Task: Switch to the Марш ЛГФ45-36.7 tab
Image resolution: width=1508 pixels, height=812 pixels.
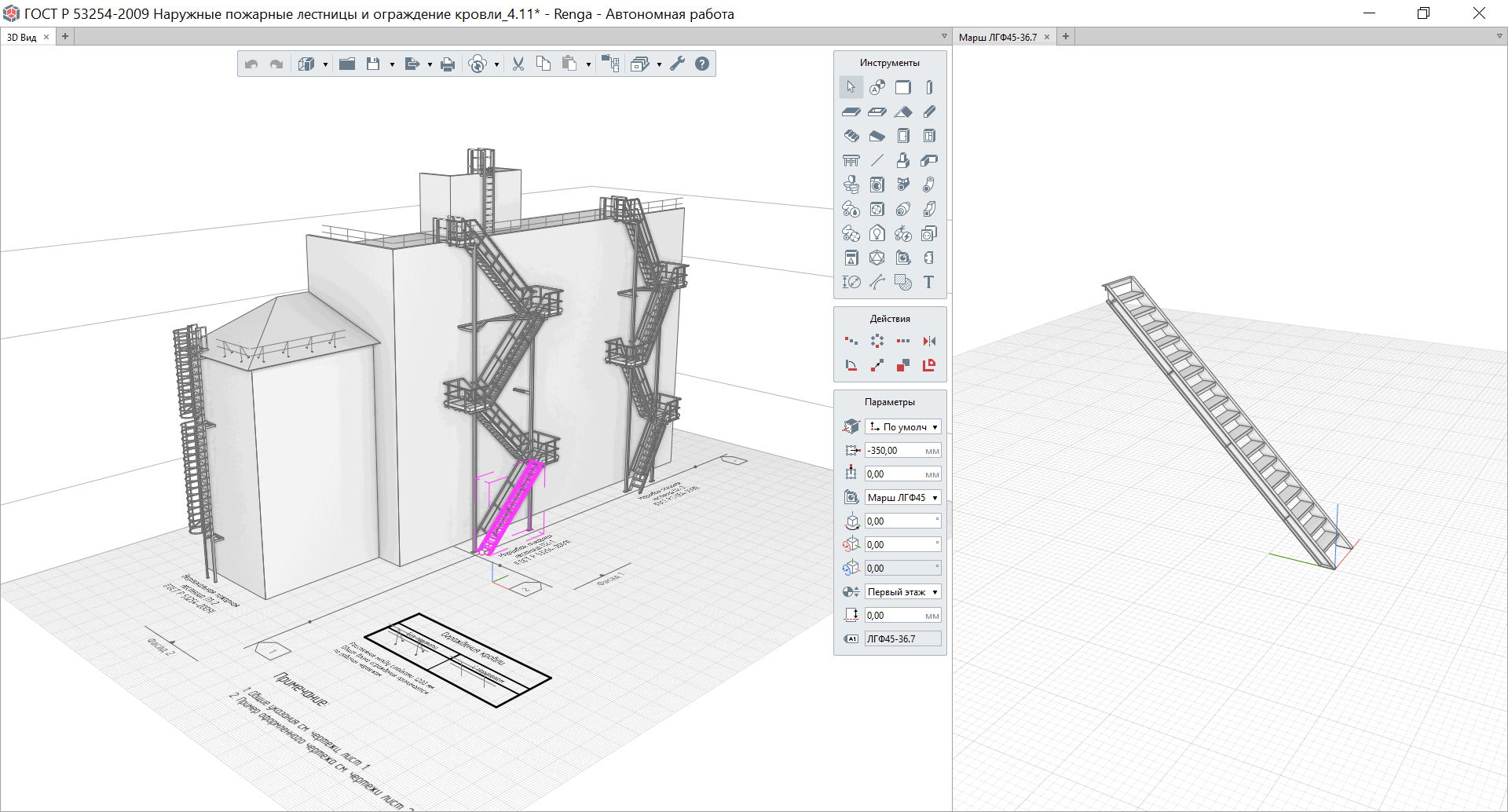Action: (997, 37)
